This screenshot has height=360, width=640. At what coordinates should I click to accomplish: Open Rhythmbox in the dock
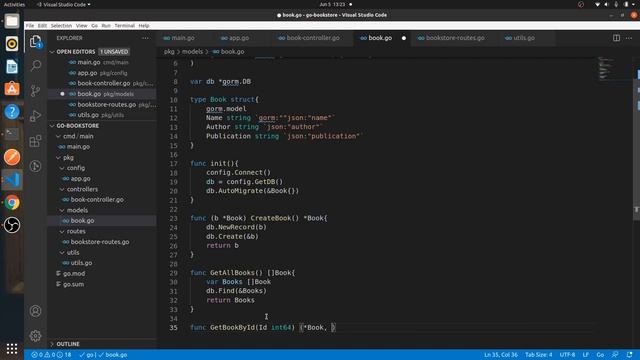pos(12,43)
